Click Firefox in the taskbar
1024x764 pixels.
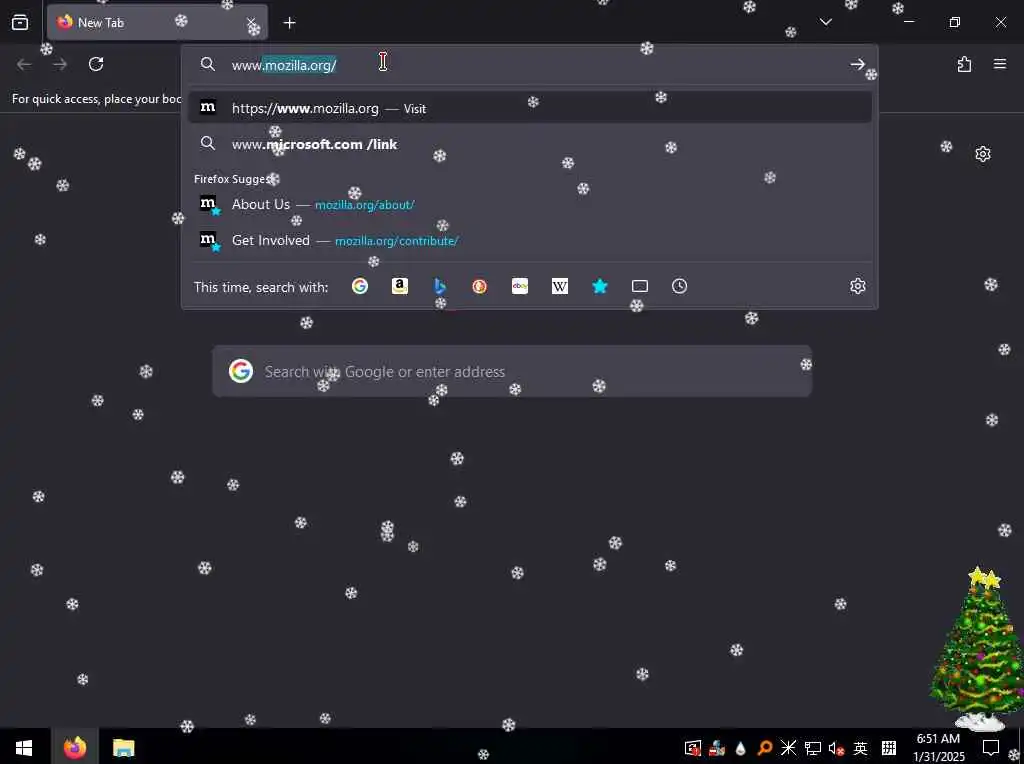coord(74,747)
